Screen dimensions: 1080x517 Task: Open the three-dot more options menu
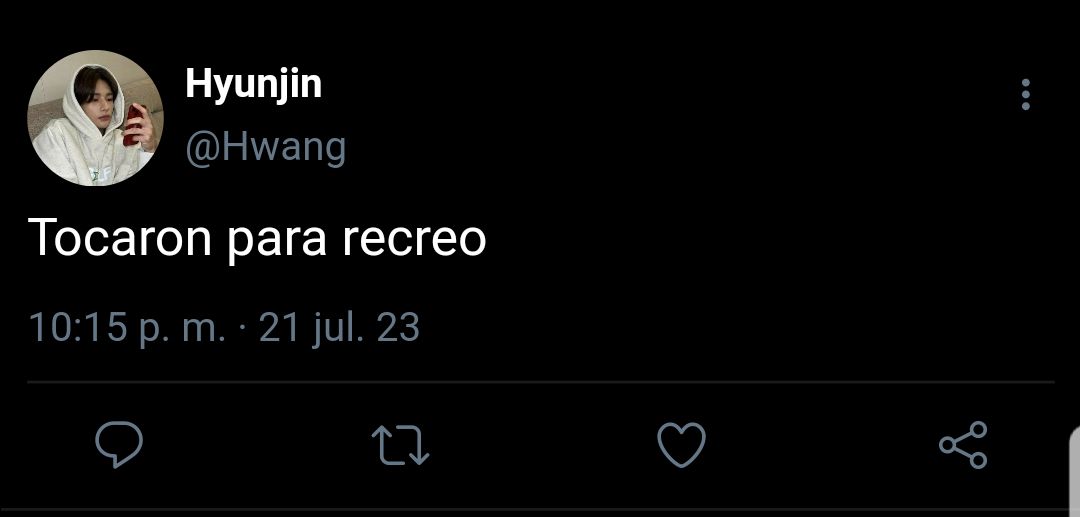click(x=1026, y=94)
